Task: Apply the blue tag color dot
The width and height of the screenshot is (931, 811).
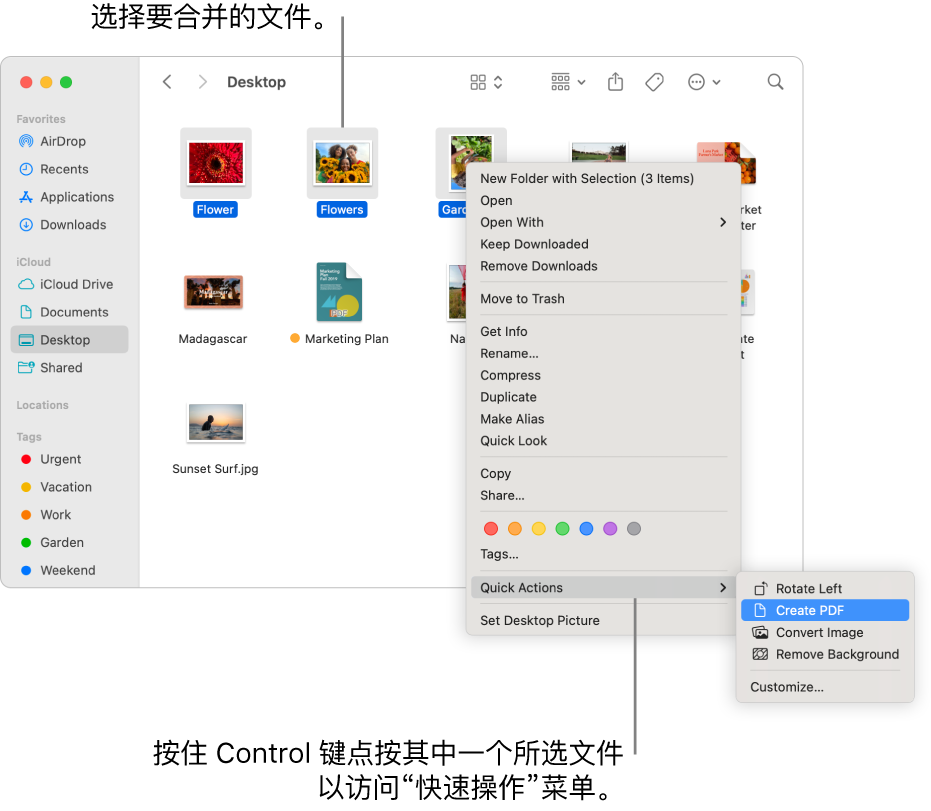Action: tap(586, 529)
